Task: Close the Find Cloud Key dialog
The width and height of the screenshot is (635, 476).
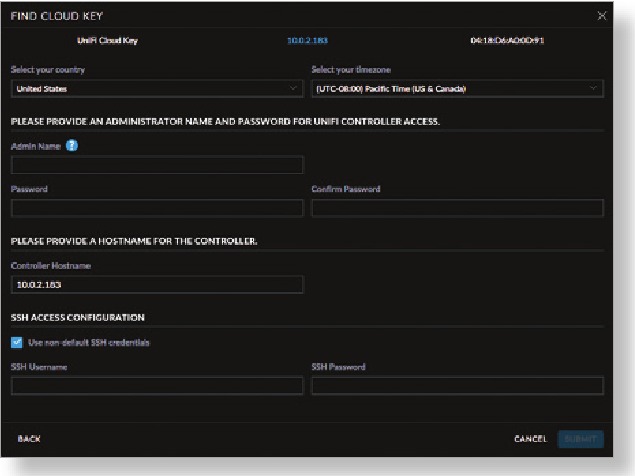Action: coord(601,16)
